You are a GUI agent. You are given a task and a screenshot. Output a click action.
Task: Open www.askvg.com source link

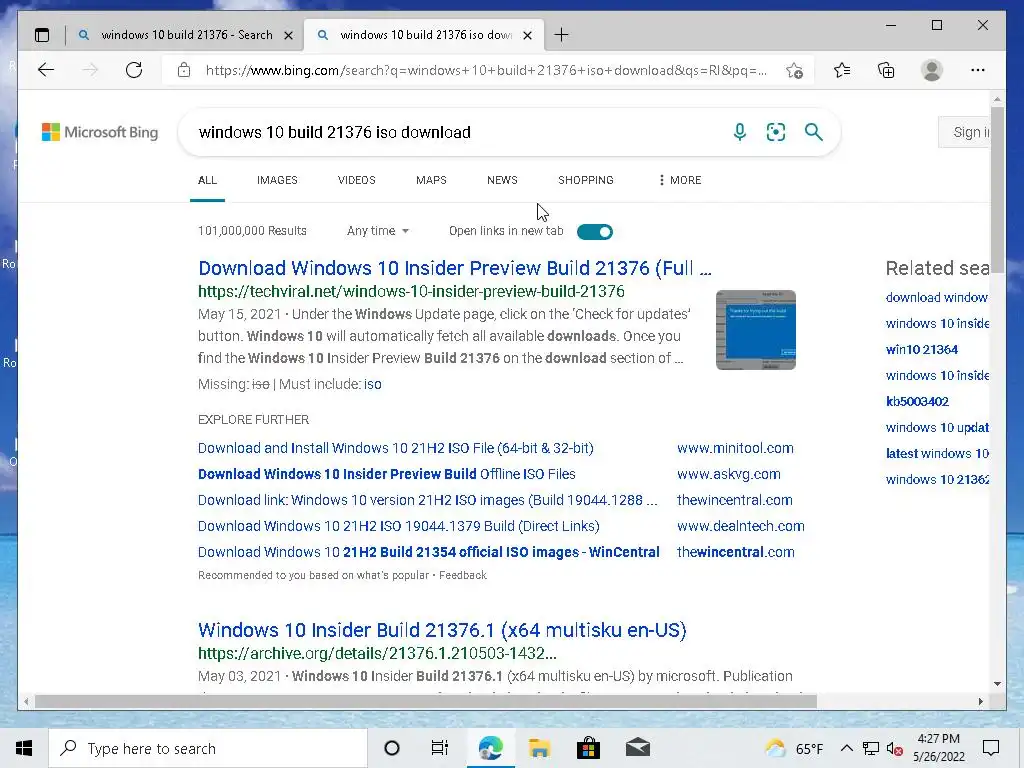click(x=729, y=474)
